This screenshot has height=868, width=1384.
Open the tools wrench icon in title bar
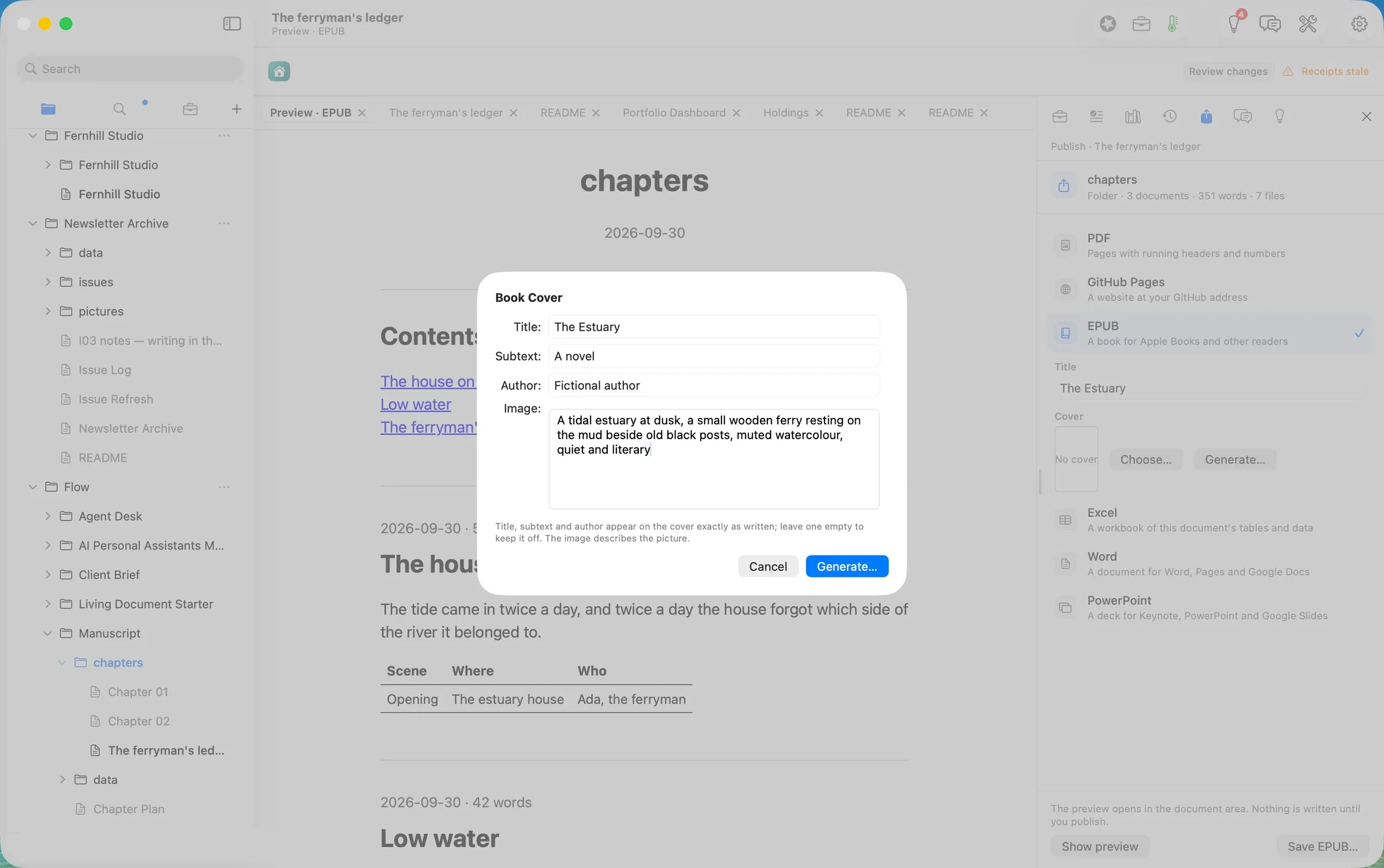coord(1308,24)
